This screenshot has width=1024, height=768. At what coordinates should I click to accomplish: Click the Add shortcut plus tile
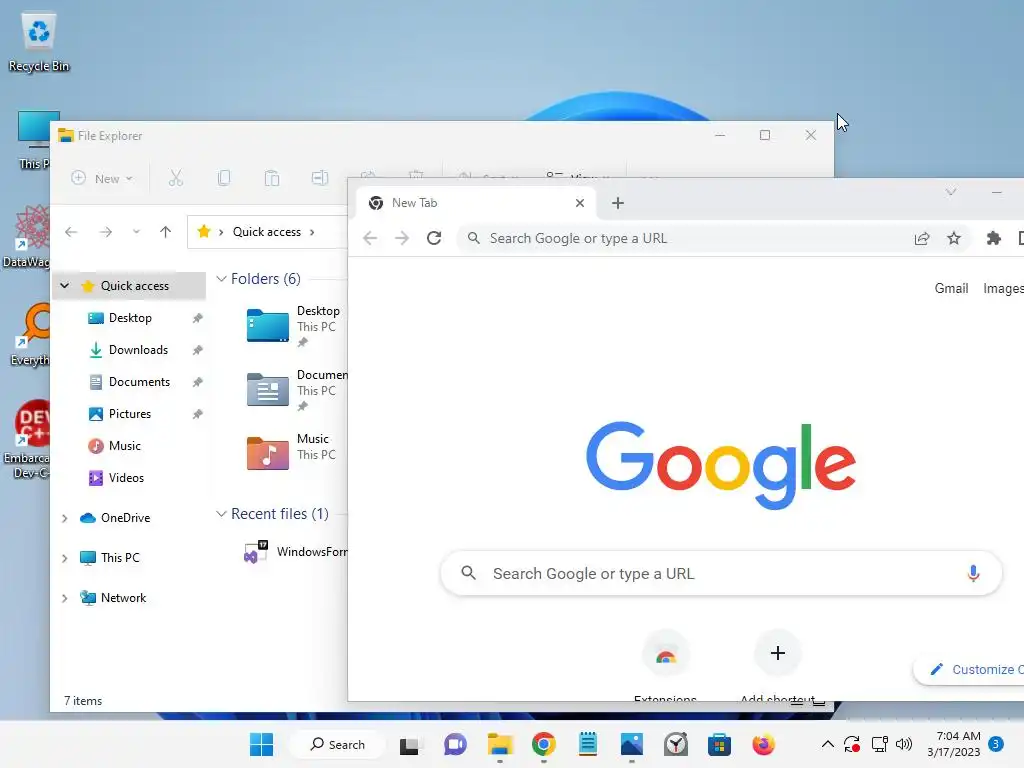(777, 653)
